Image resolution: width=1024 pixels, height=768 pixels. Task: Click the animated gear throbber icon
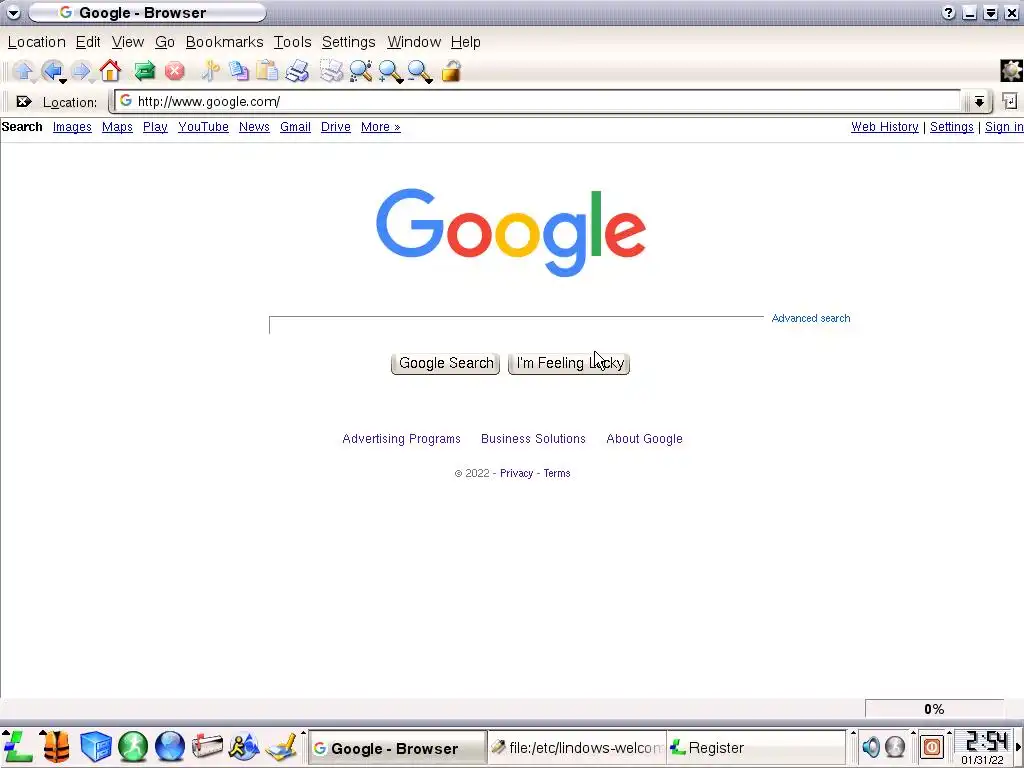tap(1012, 71)
